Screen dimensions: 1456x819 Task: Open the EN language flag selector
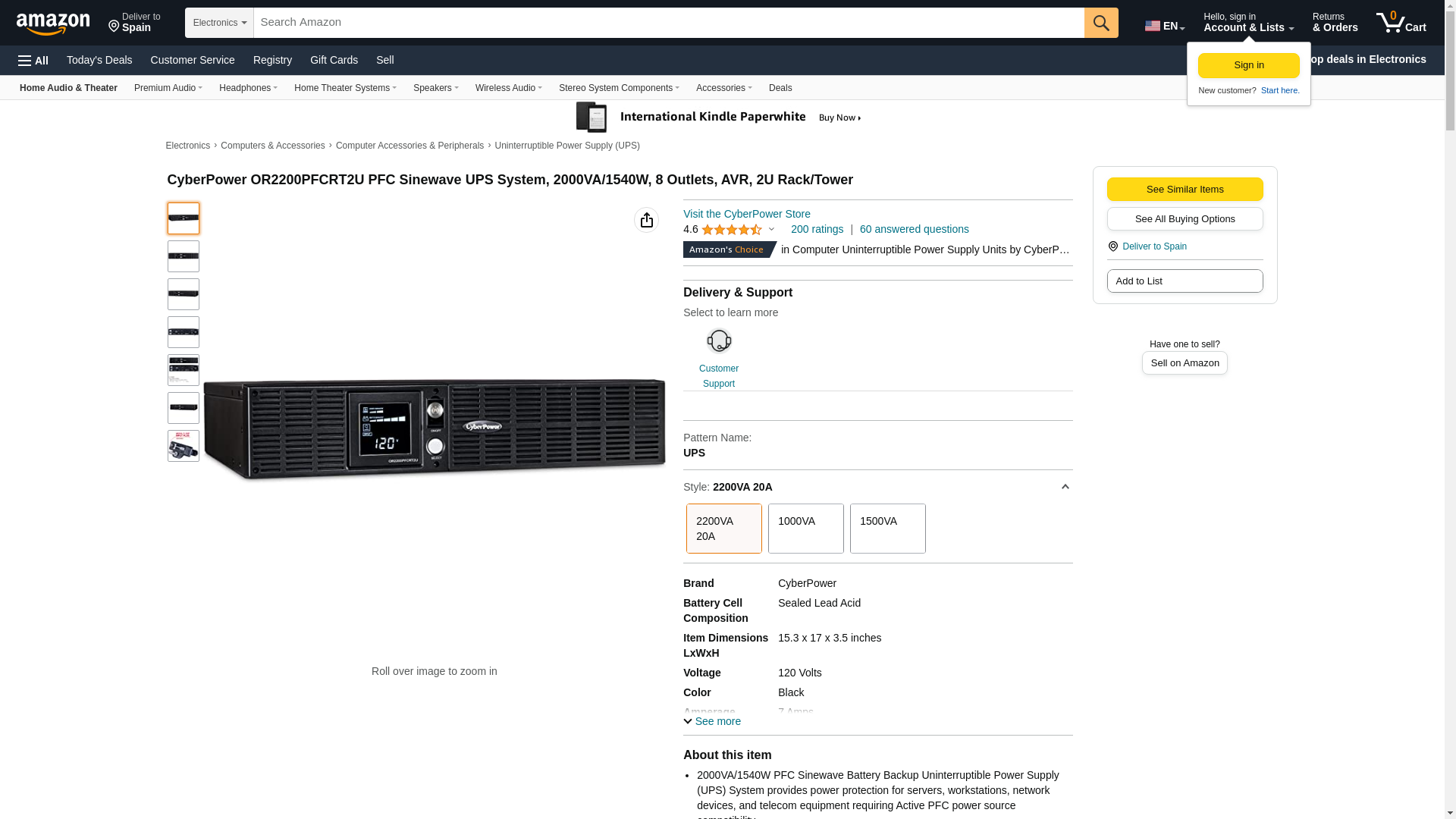coord(1164,26)
